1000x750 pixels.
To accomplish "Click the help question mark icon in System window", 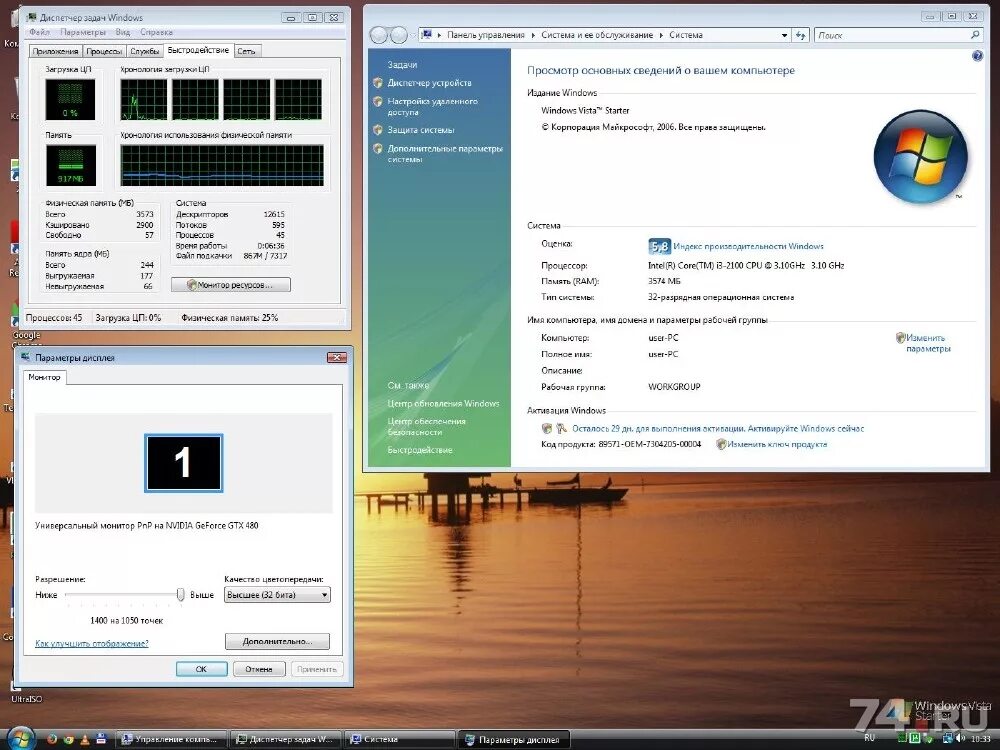I will point(977,56).
